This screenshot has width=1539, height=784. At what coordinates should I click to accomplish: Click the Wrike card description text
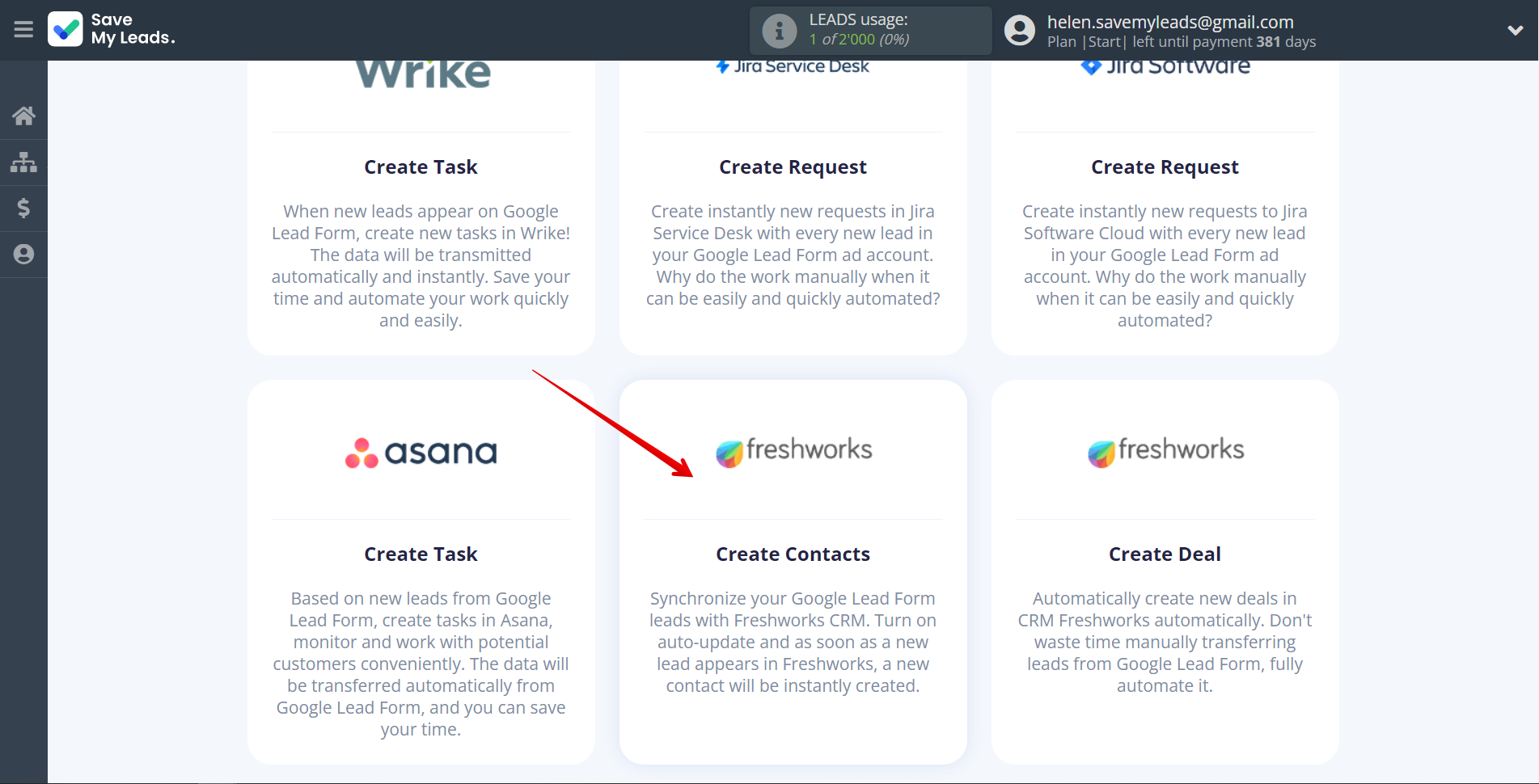pos(421,266)
